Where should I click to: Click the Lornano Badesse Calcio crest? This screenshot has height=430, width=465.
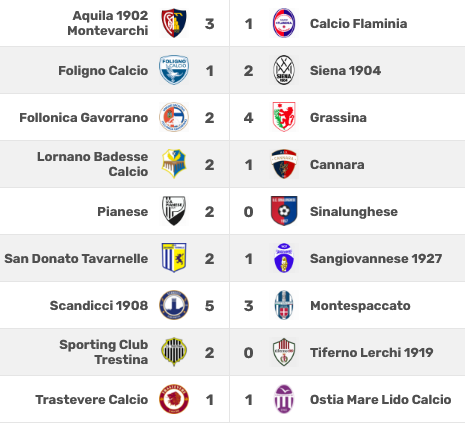click(174, 164)
